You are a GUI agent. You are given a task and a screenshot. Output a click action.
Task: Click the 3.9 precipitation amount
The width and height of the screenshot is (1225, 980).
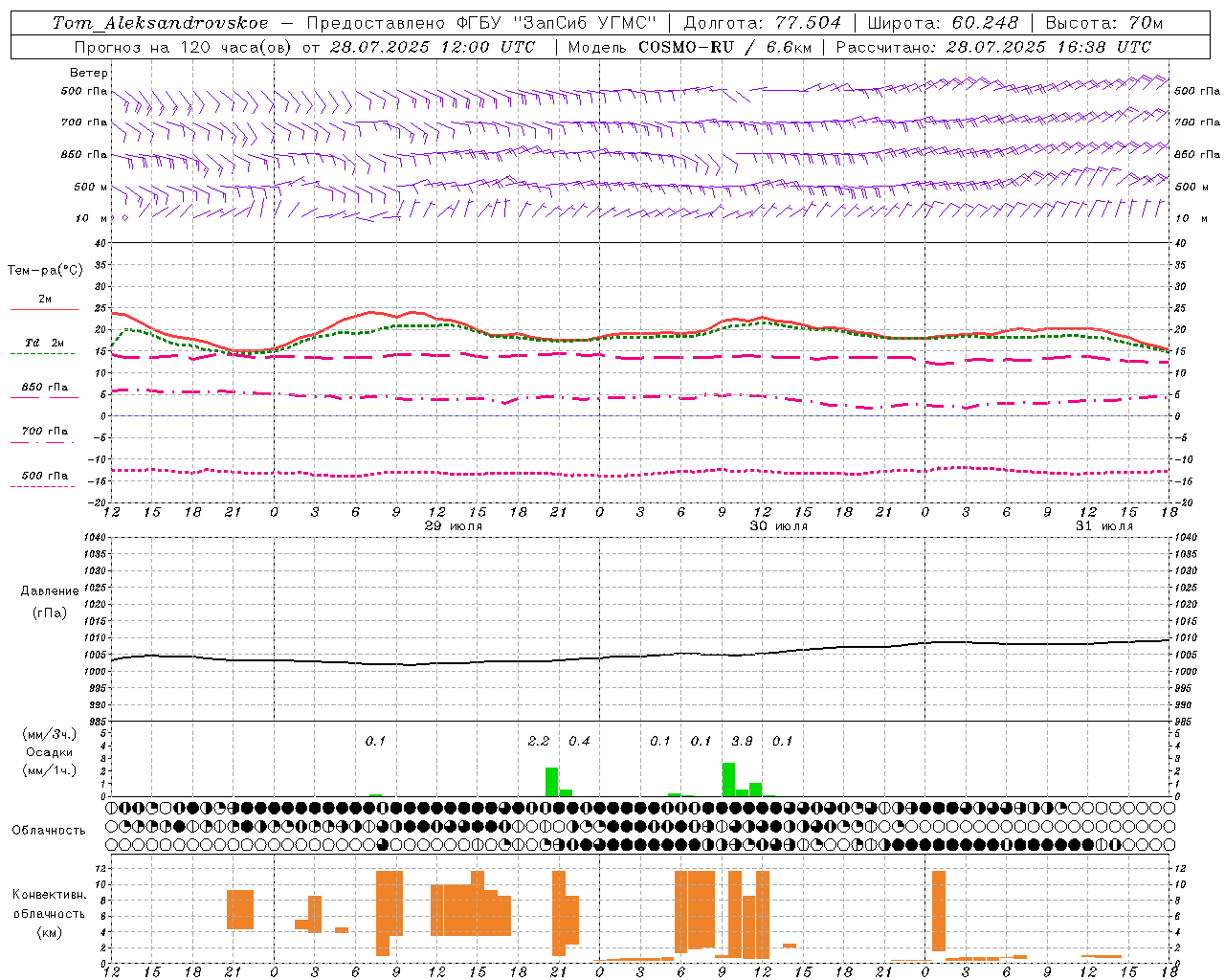742,741
